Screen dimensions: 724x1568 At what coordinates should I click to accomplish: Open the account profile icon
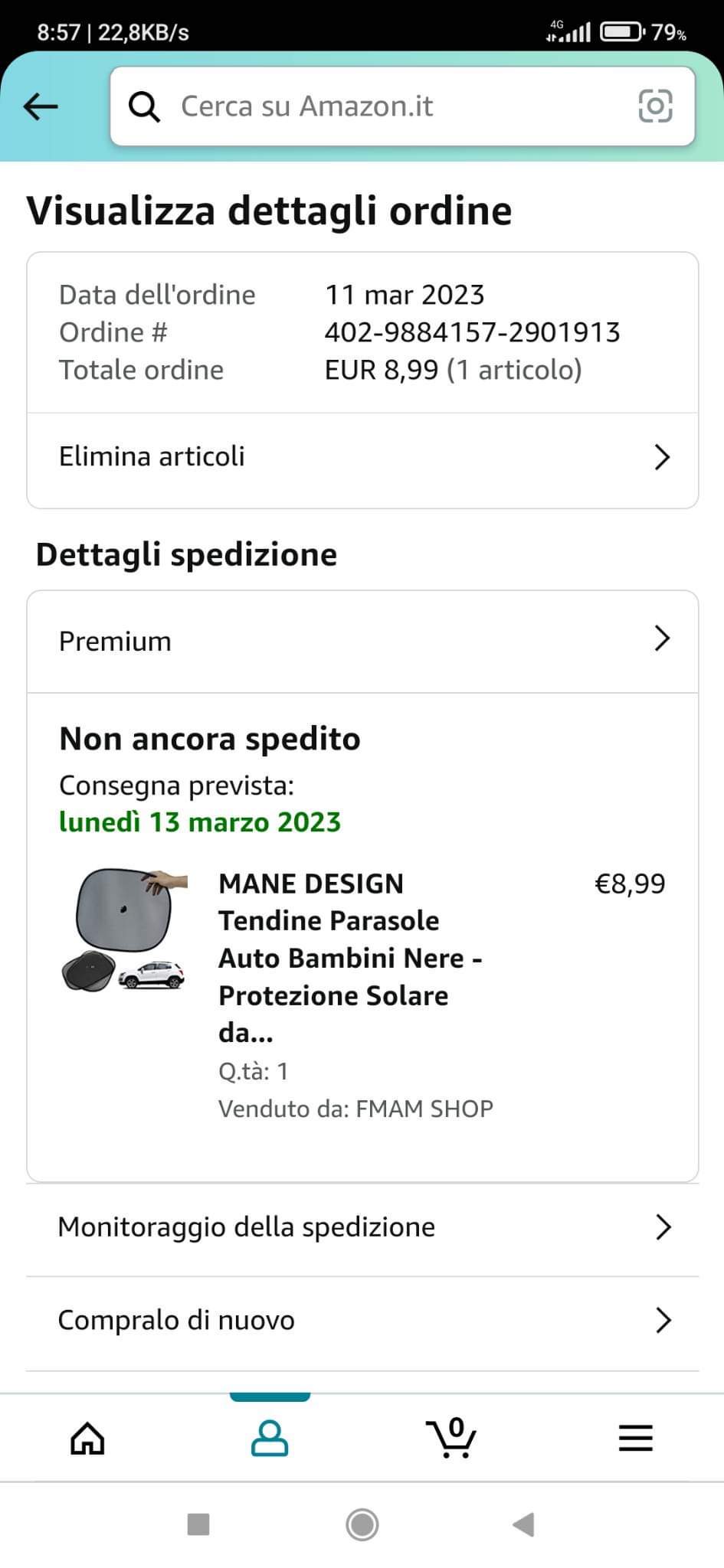point(270,1438)
